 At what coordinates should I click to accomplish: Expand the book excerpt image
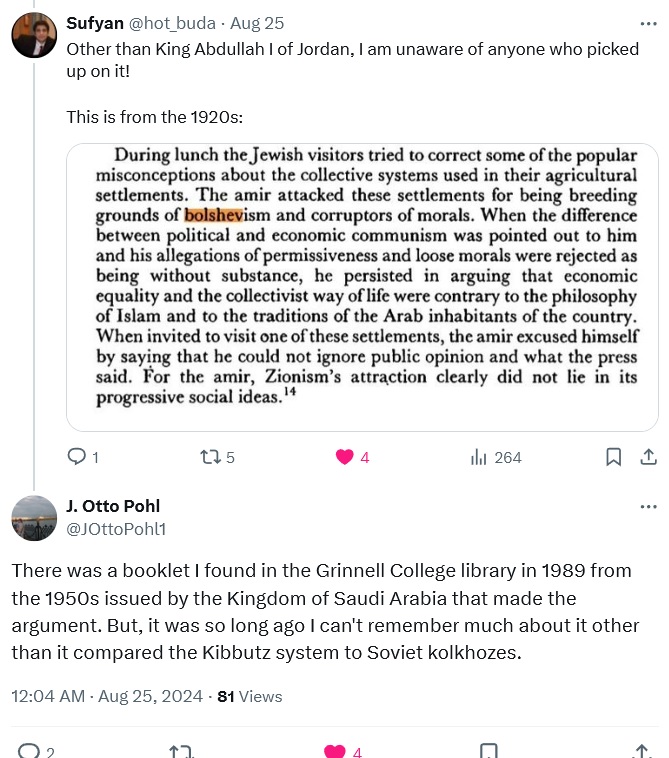click(362, 287)
